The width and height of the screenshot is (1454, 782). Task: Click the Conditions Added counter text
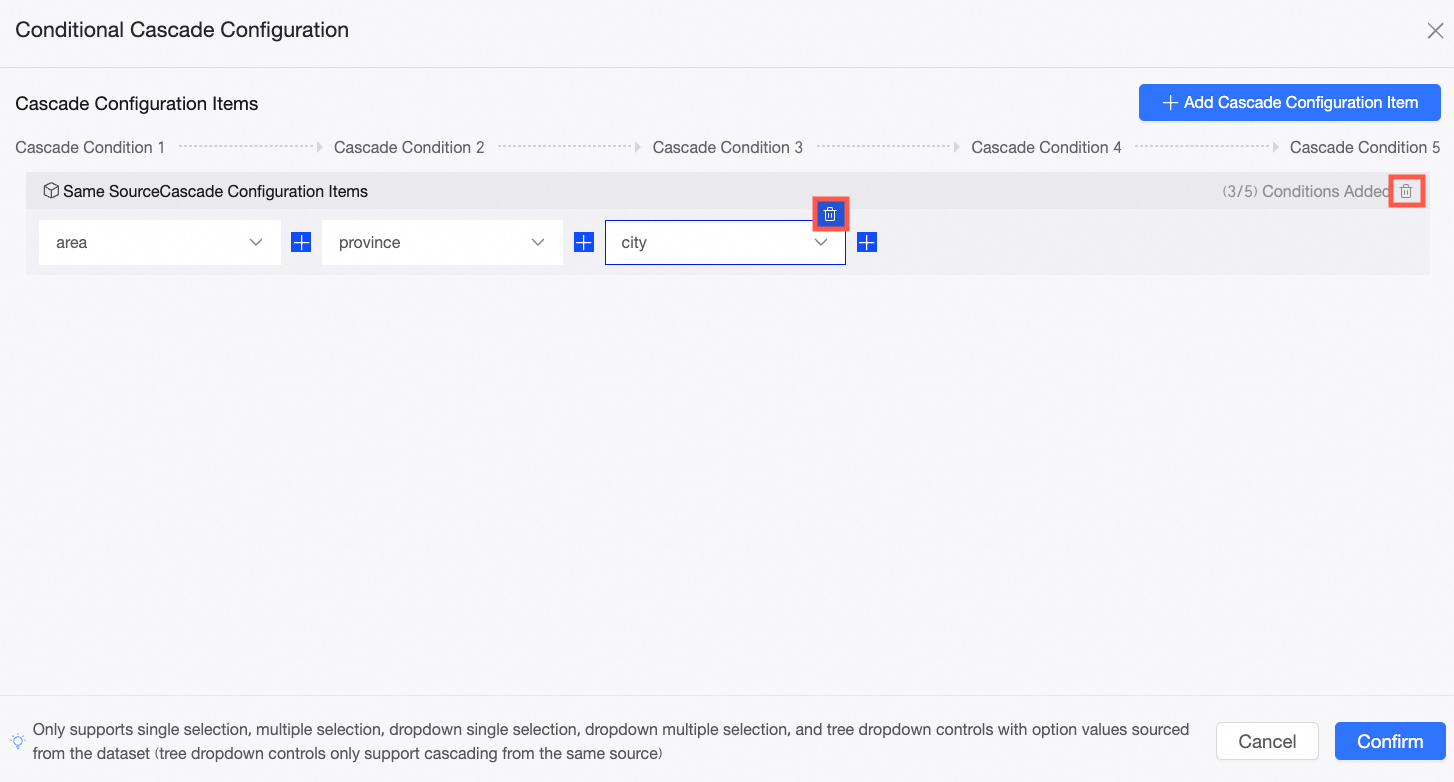(x=1305, y=191)
